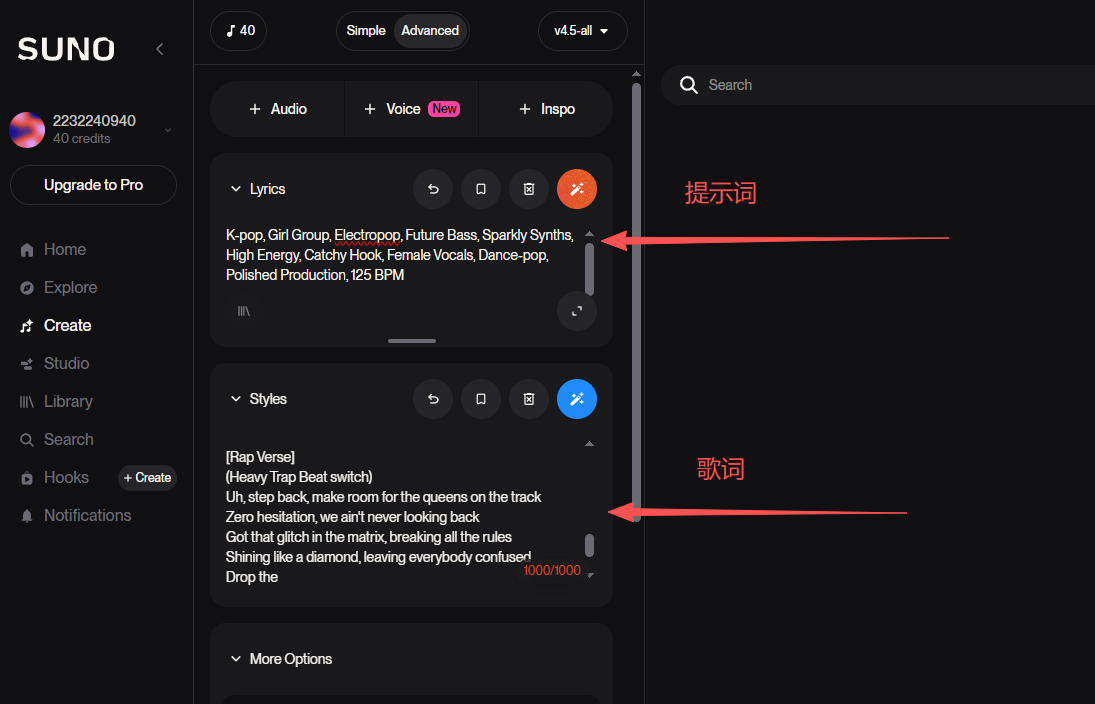Click into the top Search field
1095x704 pixels.
(x=880, y=85)
